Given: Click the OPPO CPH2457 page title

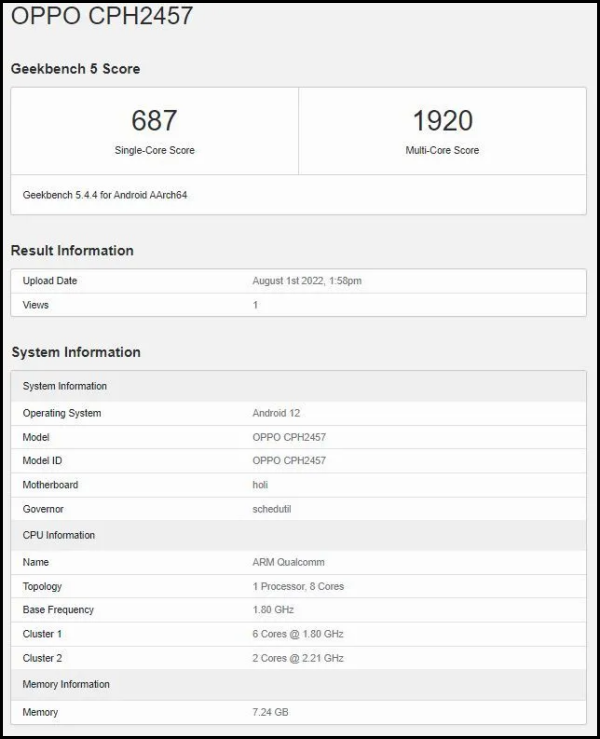Looking at the screenshot, I should 102,16.
